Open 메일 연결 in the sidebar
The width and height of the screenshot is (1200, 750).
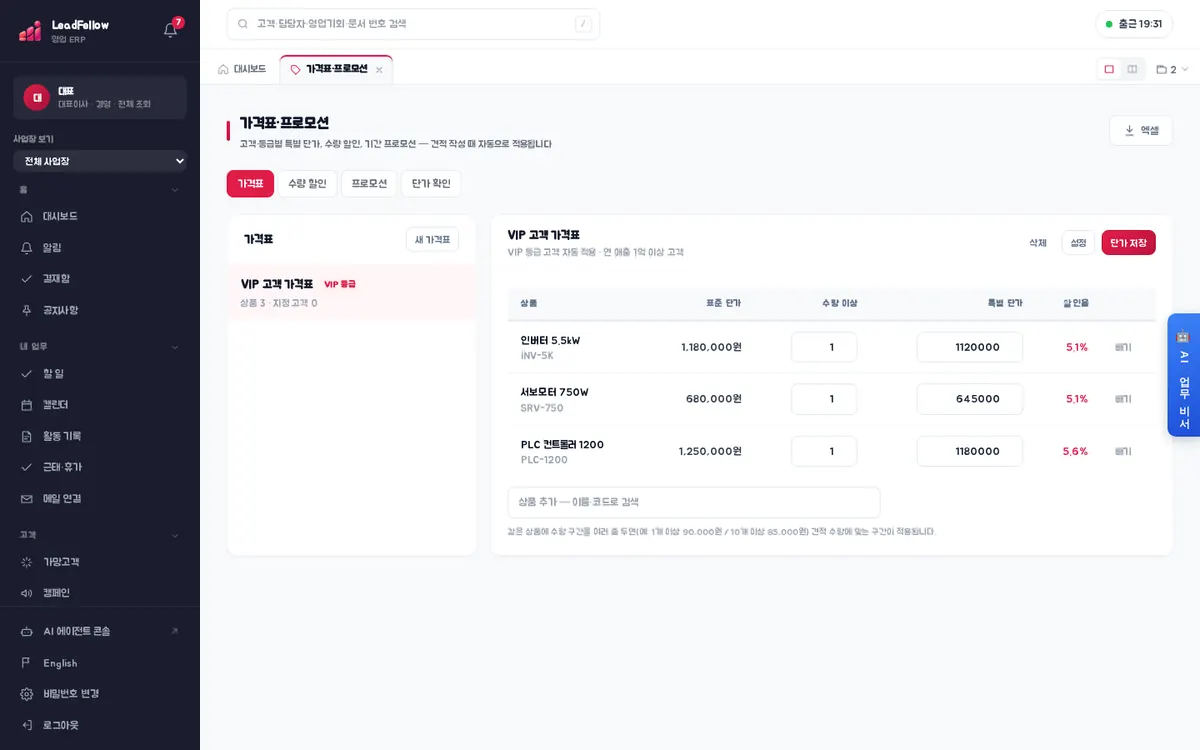point(100,498)
